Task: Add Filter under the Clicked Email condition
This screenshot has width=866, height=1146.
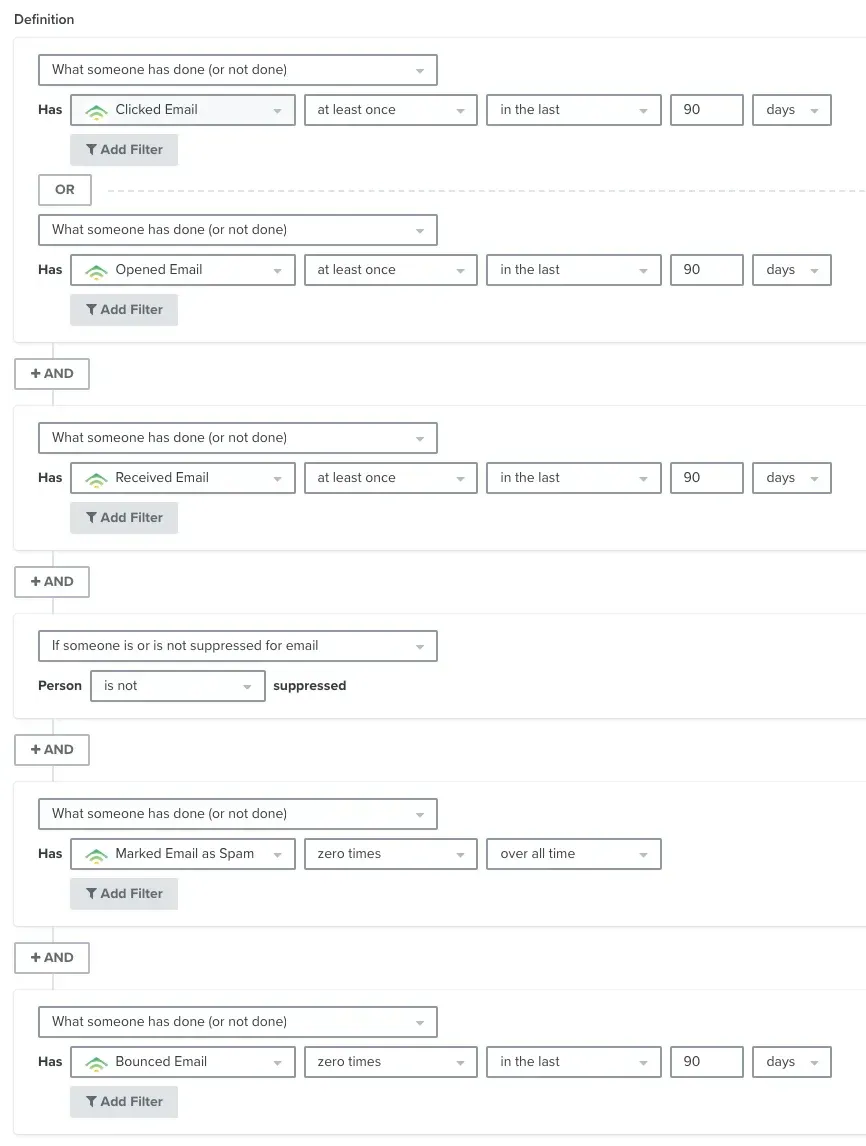Action: [124, 150]
